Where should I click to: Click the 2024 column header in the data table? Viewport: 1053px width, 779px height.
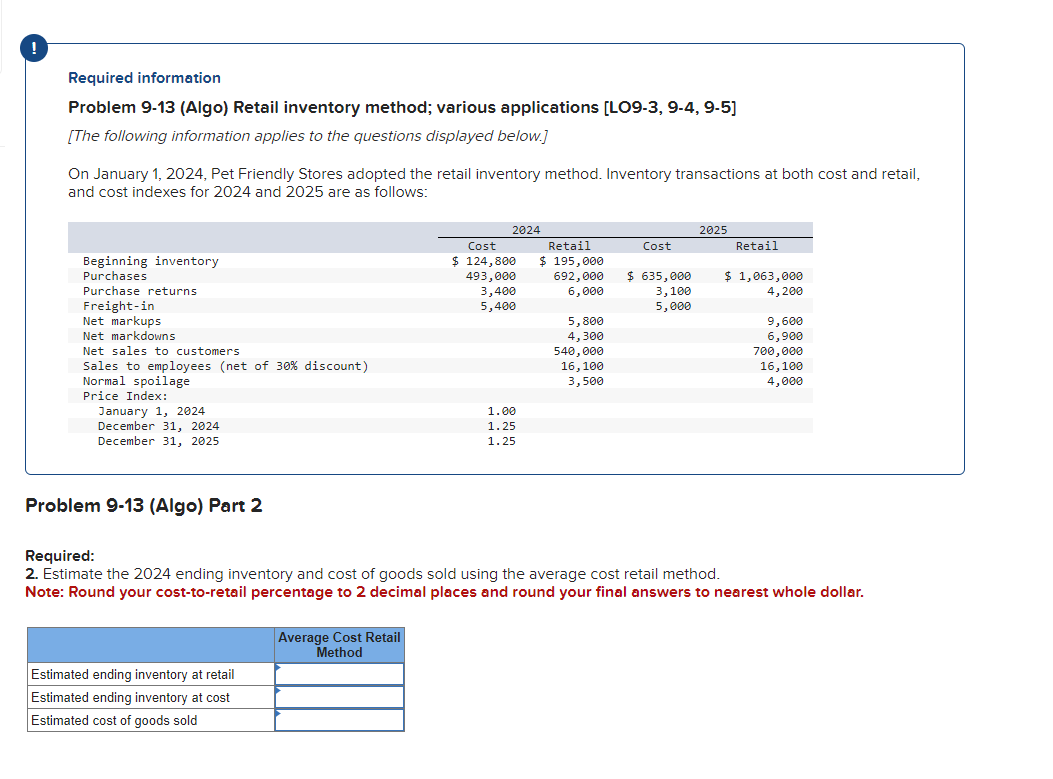click(525, 229)
